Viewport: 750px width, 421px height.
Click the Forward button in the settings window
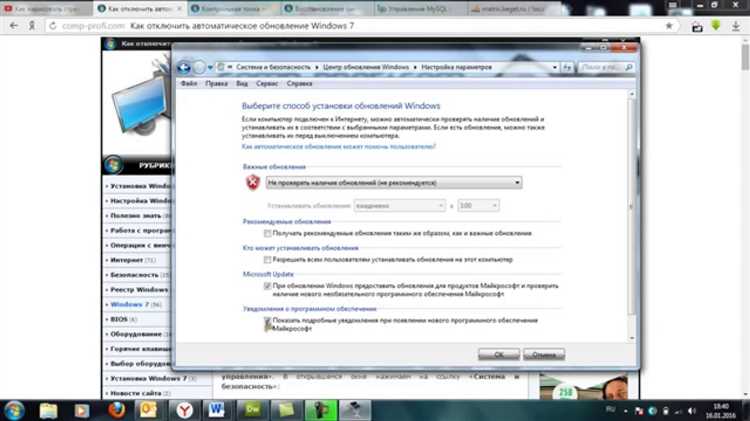[199, 67]
